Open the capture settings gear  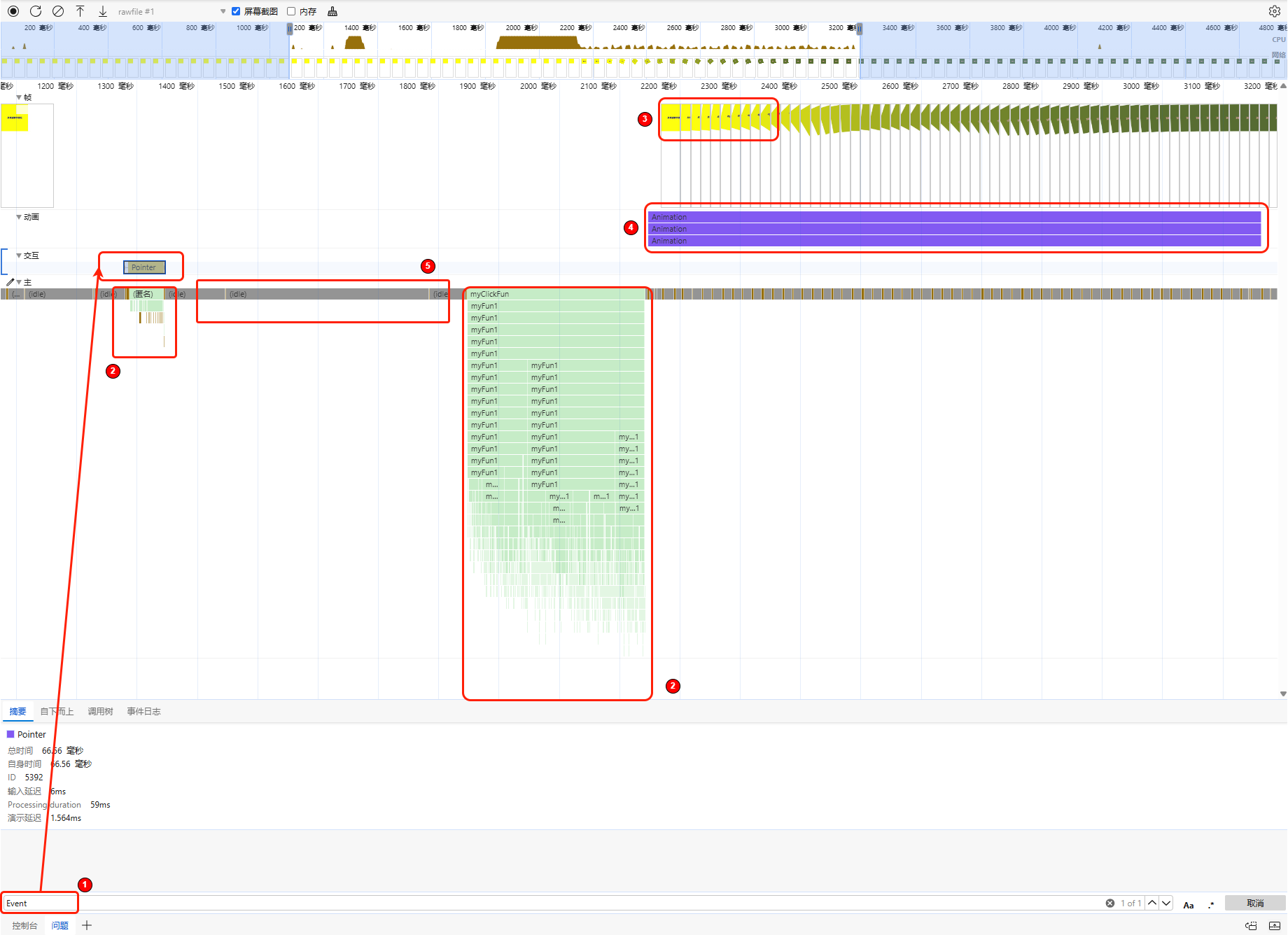pos(1275,11)
